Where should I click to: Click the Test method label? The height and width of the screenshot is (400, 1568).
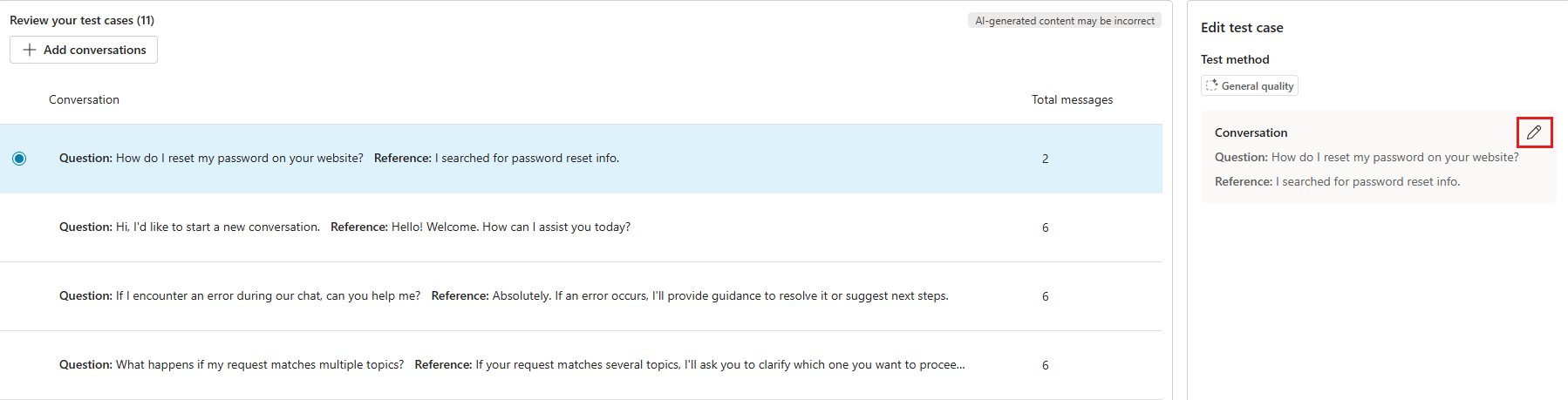(1235, 59)
